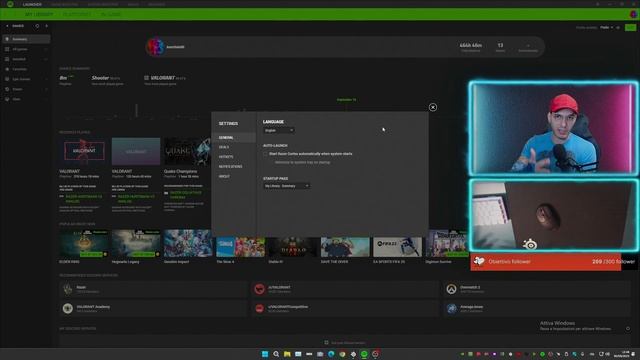Select Summary in the sidebar

[x=26, y=39]
